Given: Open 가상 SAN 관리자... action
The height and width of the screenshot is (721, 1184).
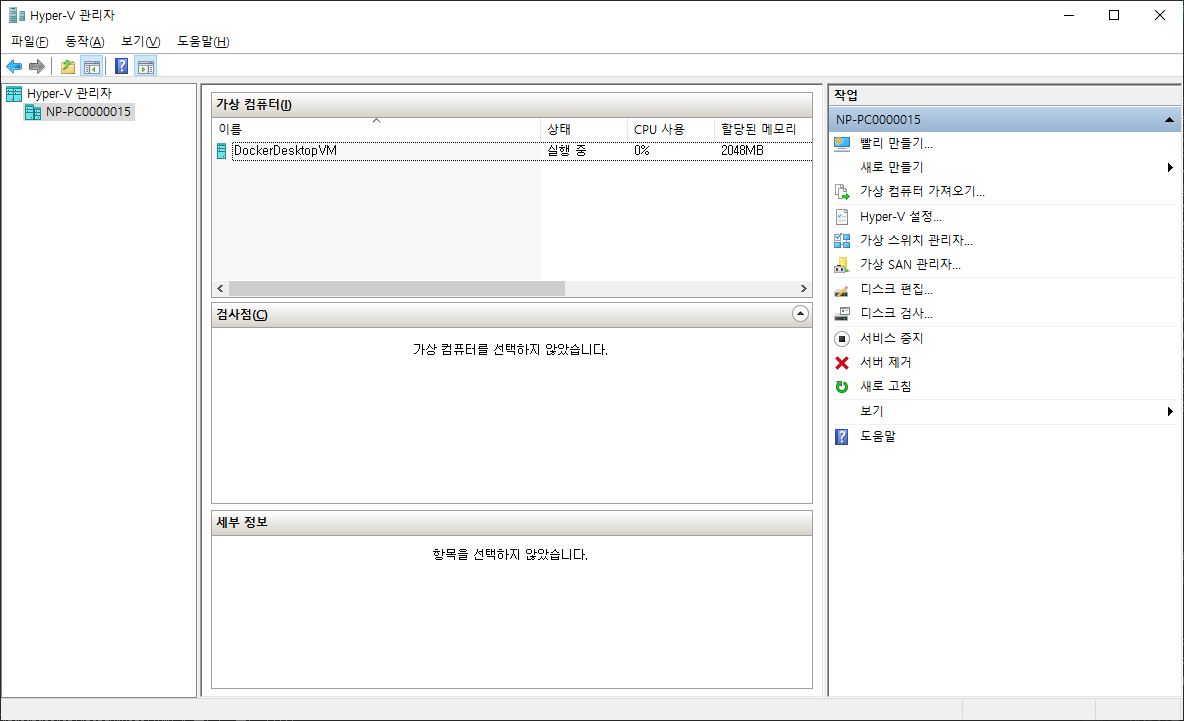Looking at the screenshot, I should [x=910, y=265].
